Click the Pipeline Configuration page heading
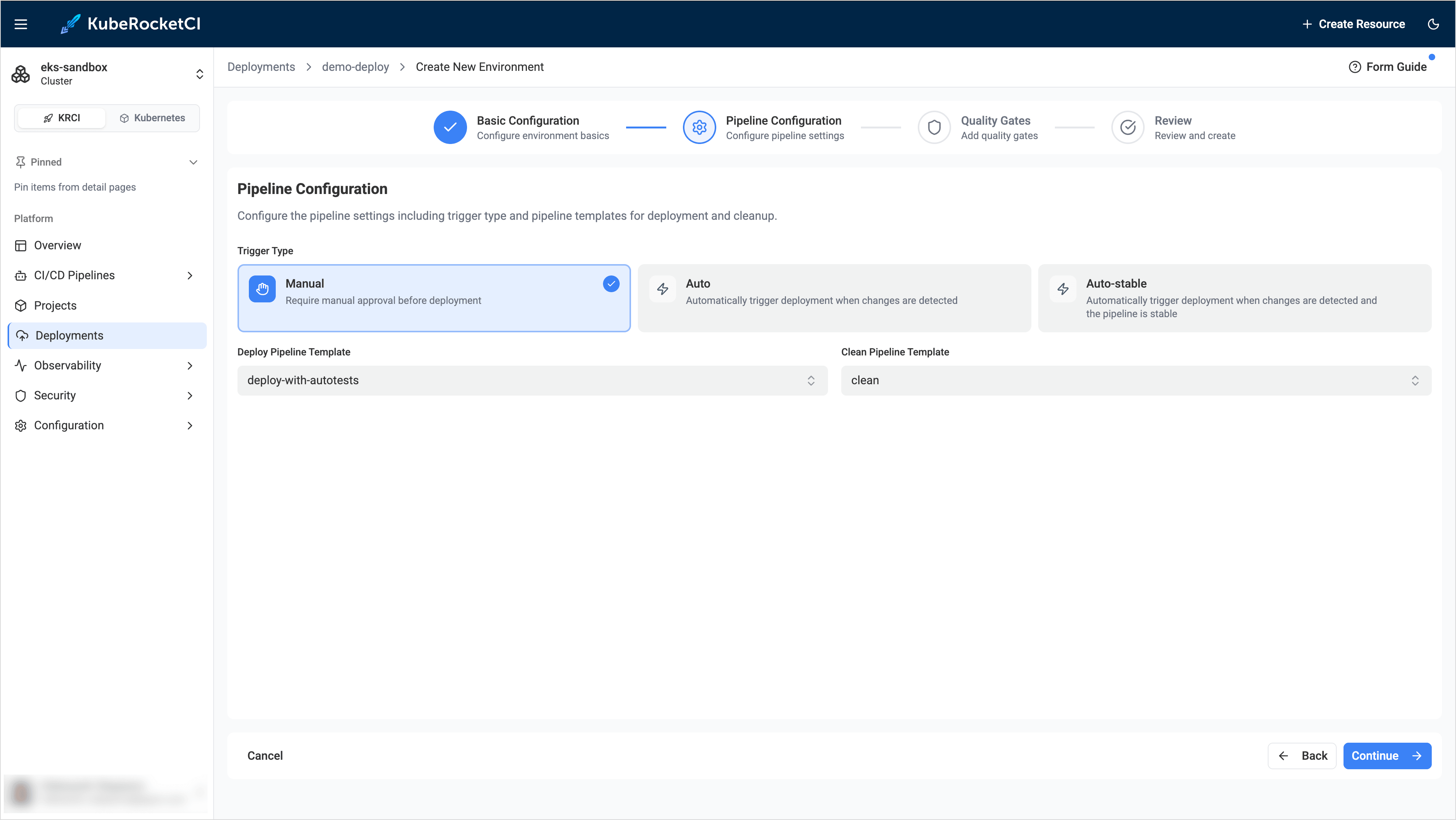The width and height of the screenshot is (1456, 820). click(x=312, y=189)
